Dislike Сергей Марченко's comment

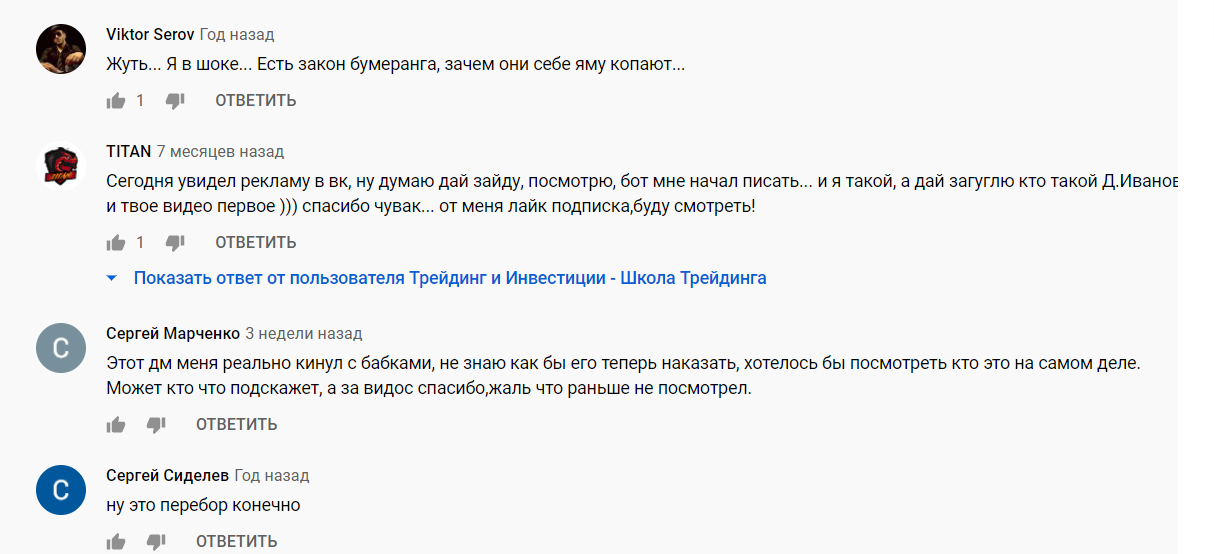[156, 424]
